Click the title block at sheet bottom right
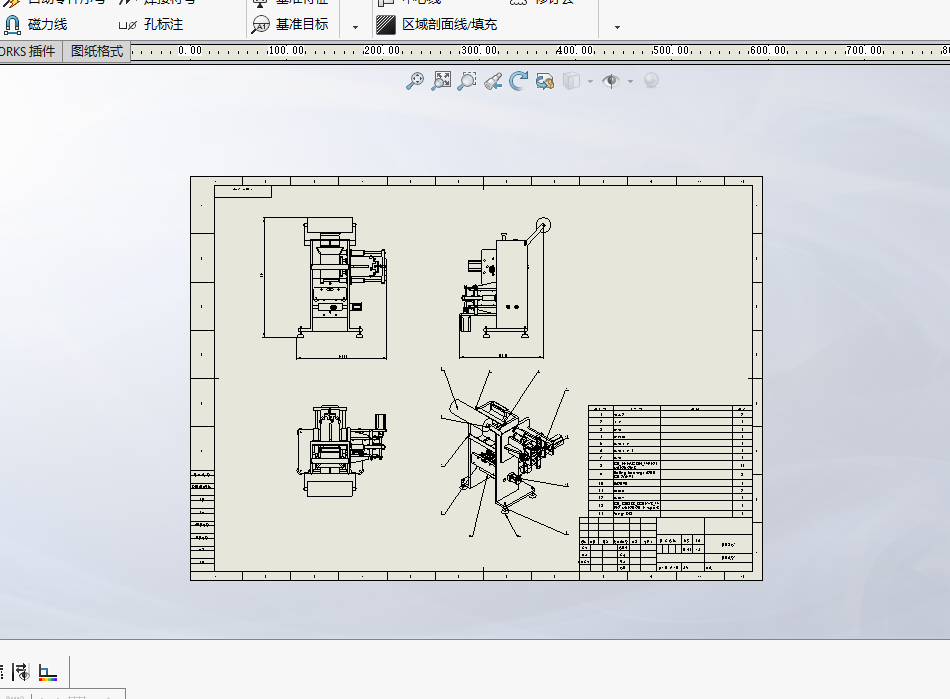The image size is (950, 699). [666, 545]
